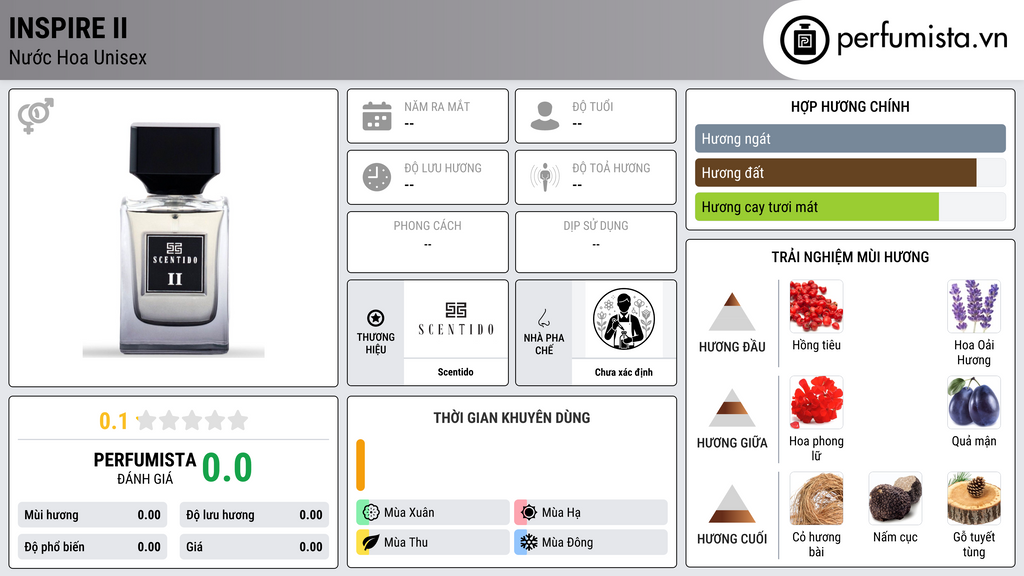
Task: Click the calendar icon for Năm ra mắt
Action: (x=377, y=116)
